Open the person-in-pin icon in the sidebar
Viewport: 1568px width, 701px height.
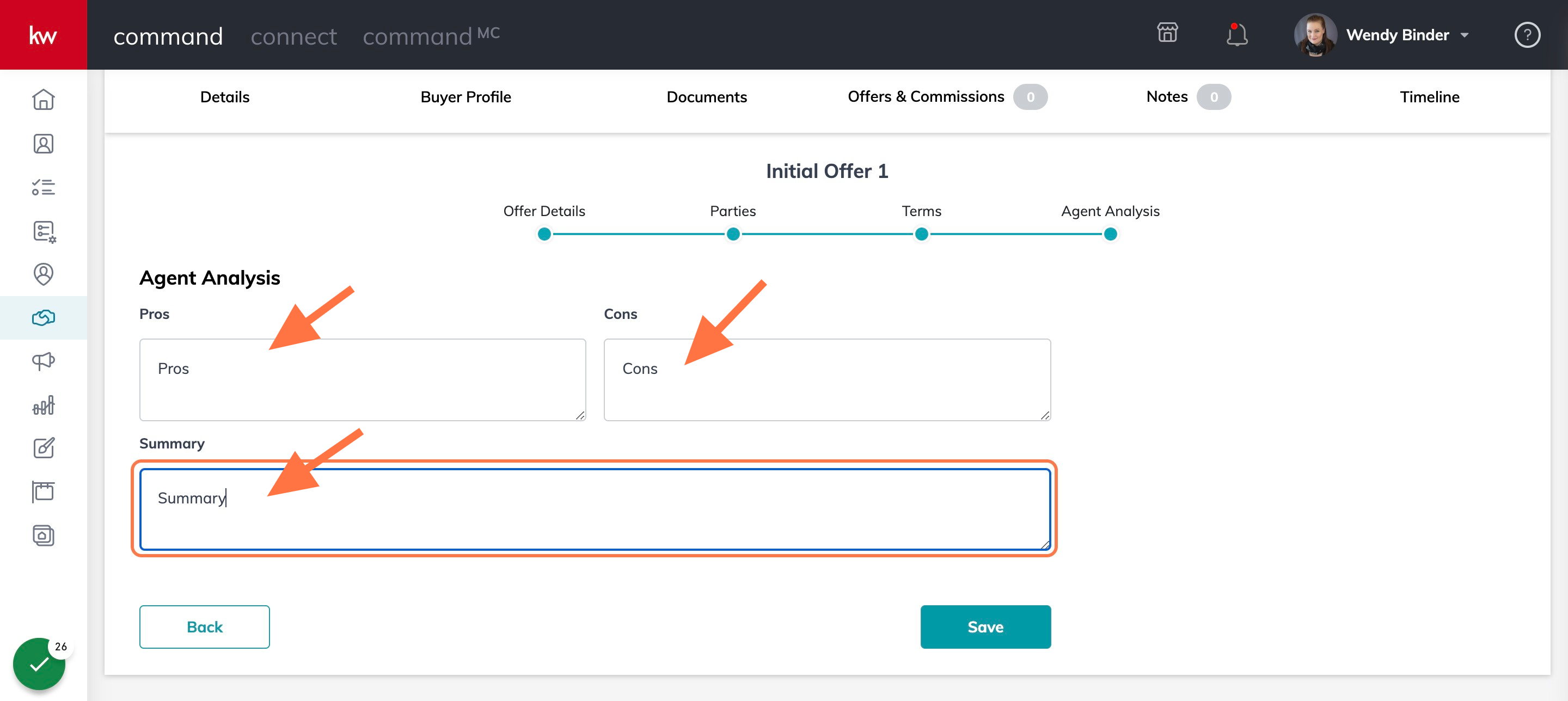coord(43,274)
